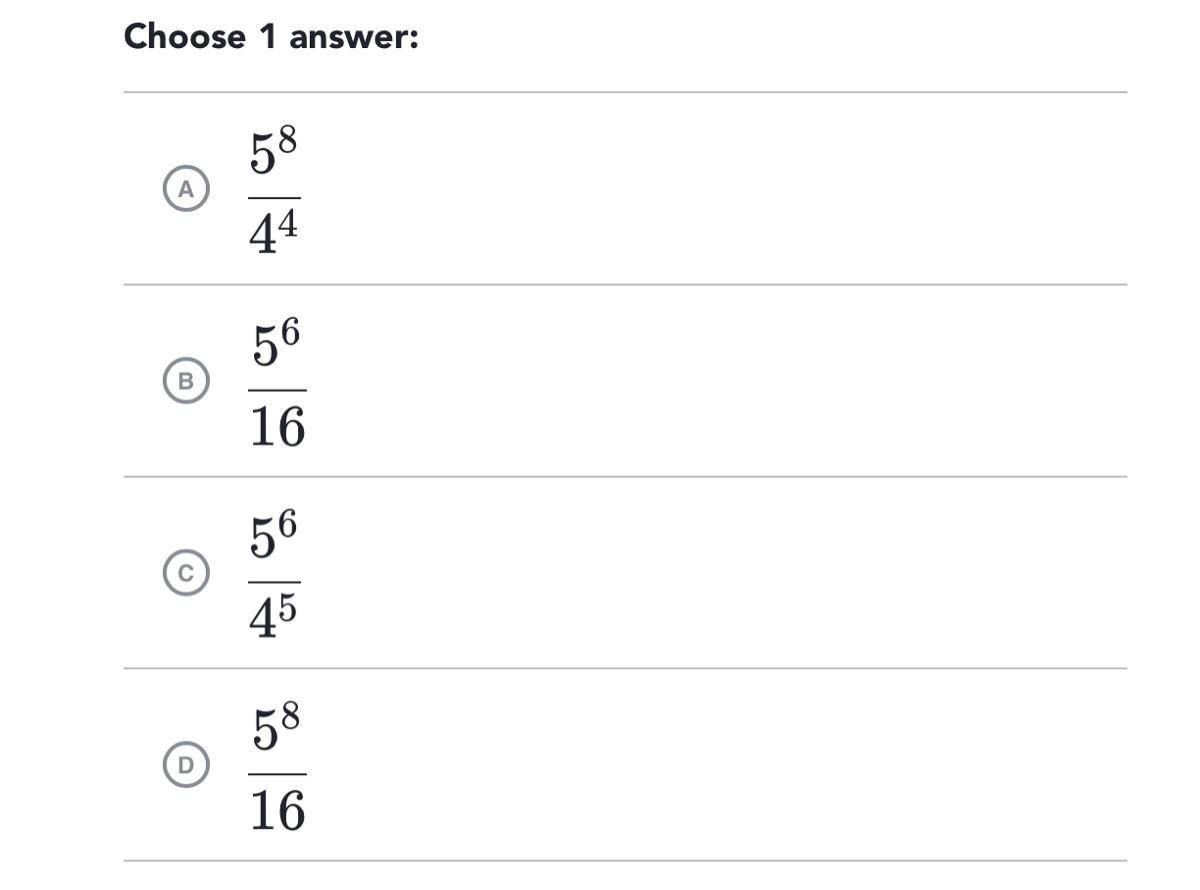Click the fraction in option D
The image size is (1200, 890).
[x=277, y=772]
